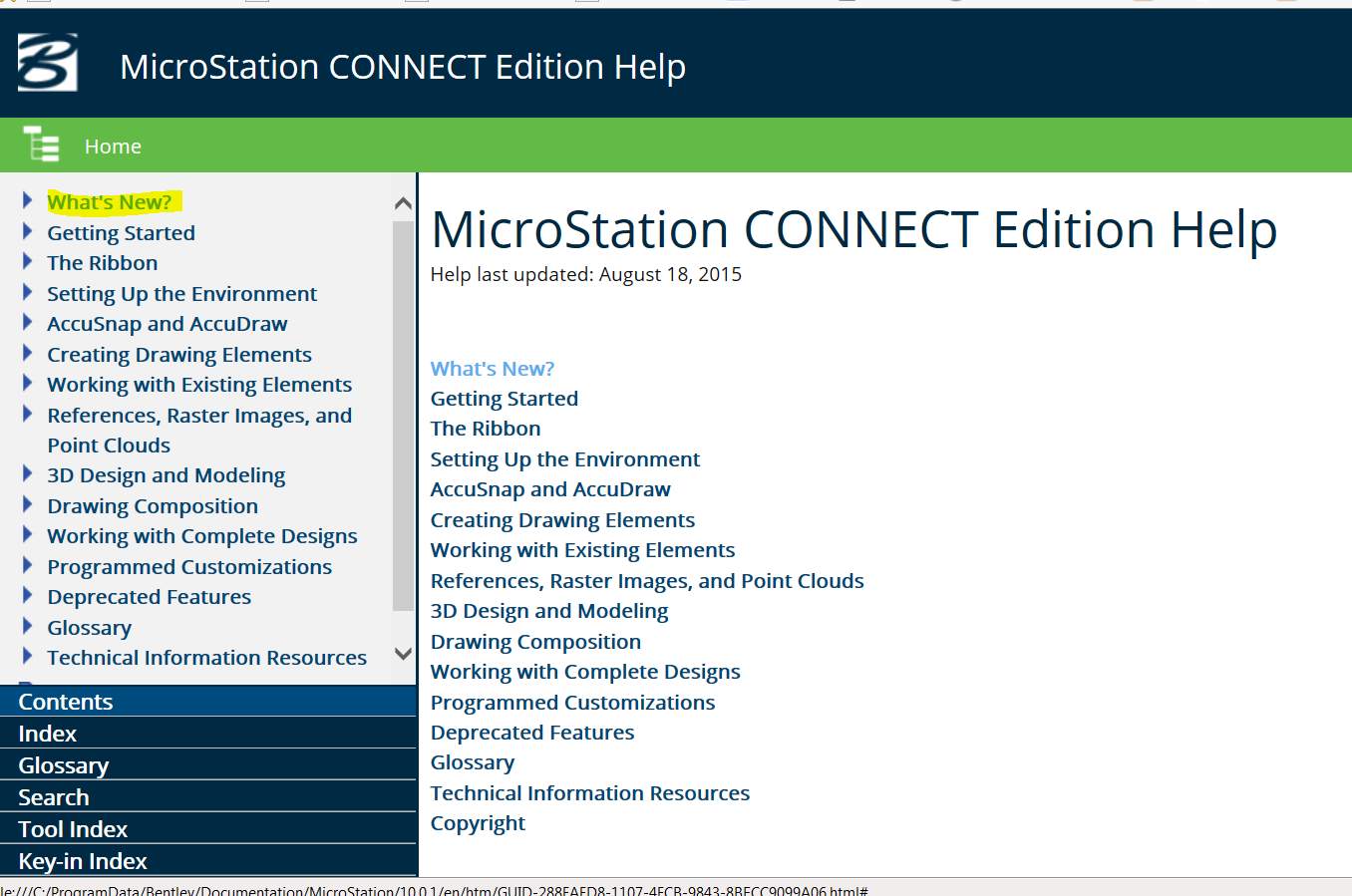
Task: Open Creating Drawing Elements in sidebar tree
Action: (179, 355)
